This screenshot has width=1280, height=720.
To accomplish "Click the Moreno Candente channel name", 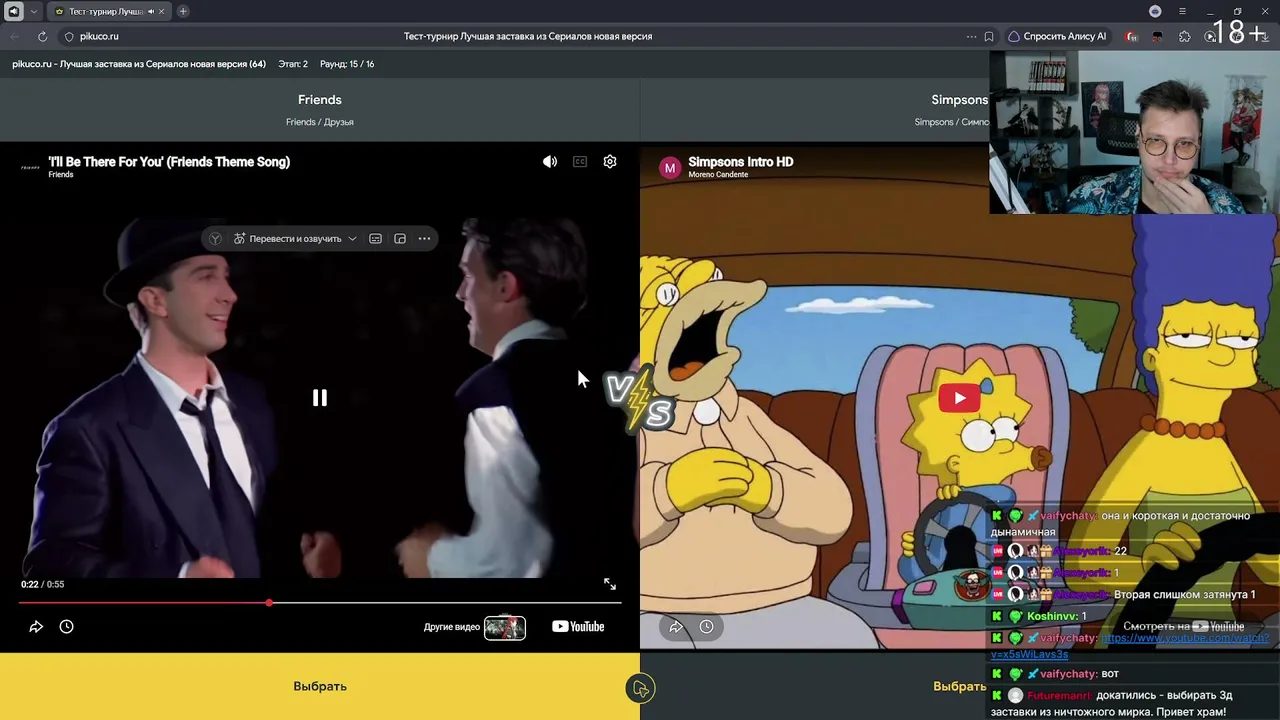I will coord(718,175).
